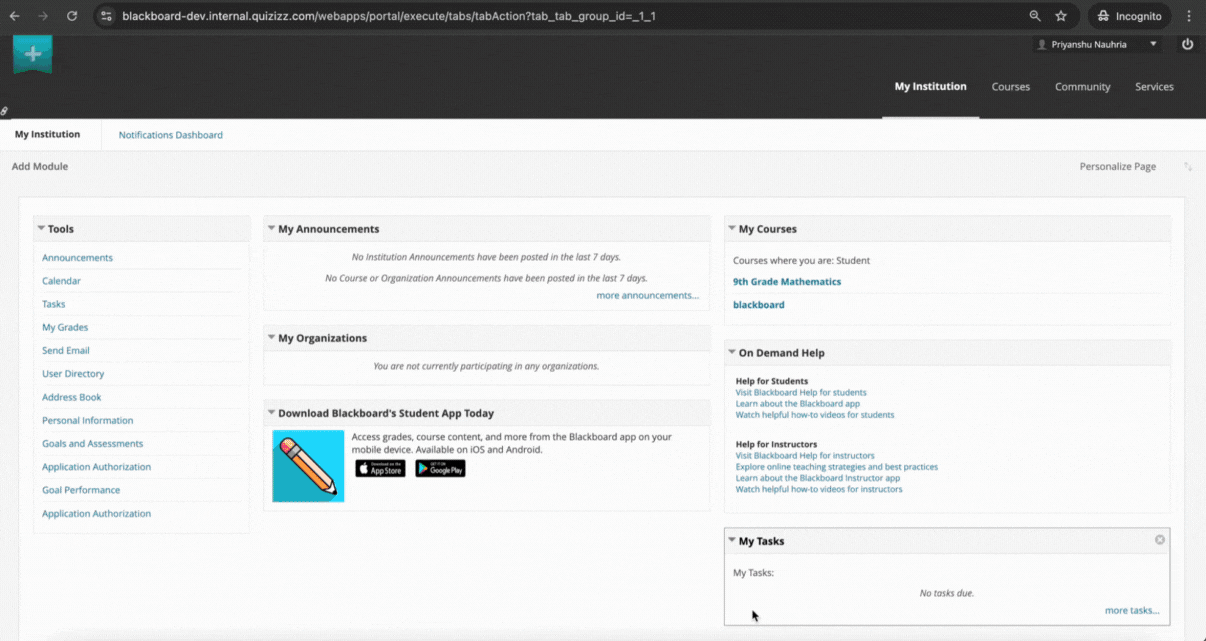Open the Priyanshu Nauhria user menu dropdown
1206x641 pixels.
pos(1098,45)
